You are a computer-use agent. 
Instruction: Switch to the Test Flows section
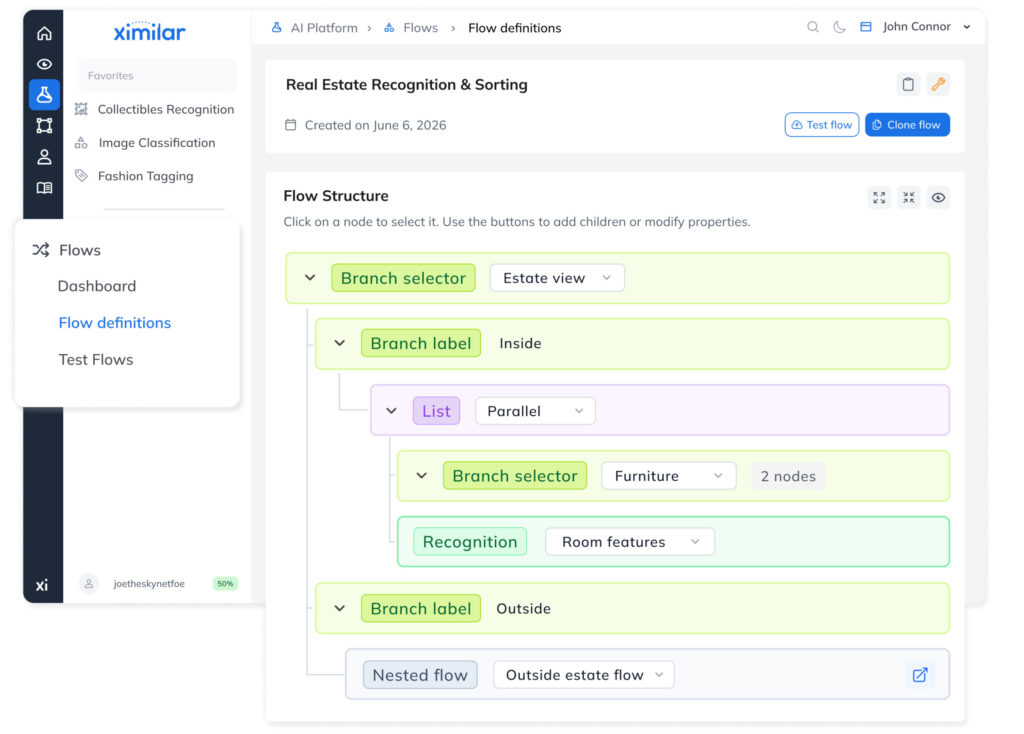pos(95,359)
